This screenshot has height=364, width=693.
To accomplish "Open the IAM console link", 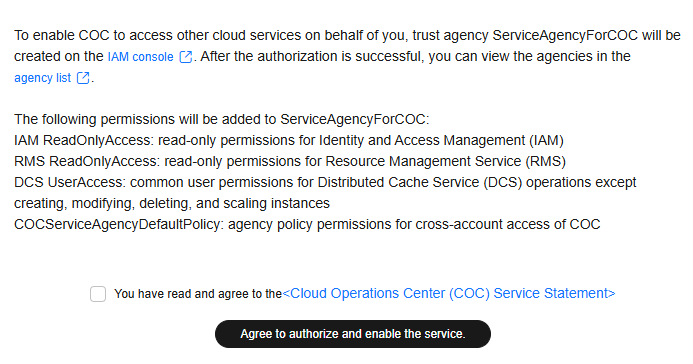I will point(141,57).
